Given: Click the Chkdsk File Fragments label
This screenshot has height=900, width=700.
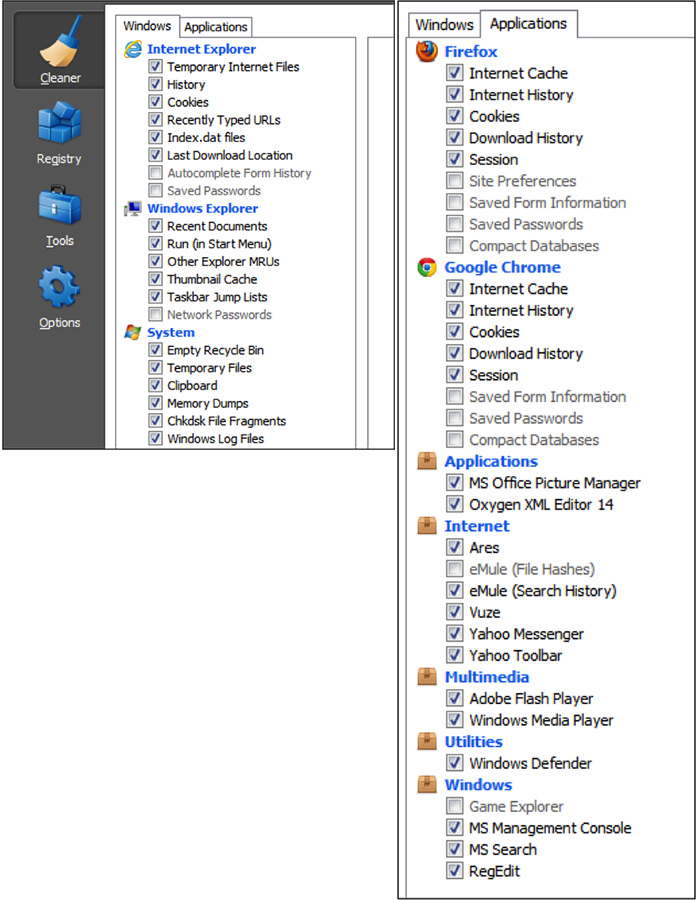Looking at the screenshot, I should [x=227, y=421].
